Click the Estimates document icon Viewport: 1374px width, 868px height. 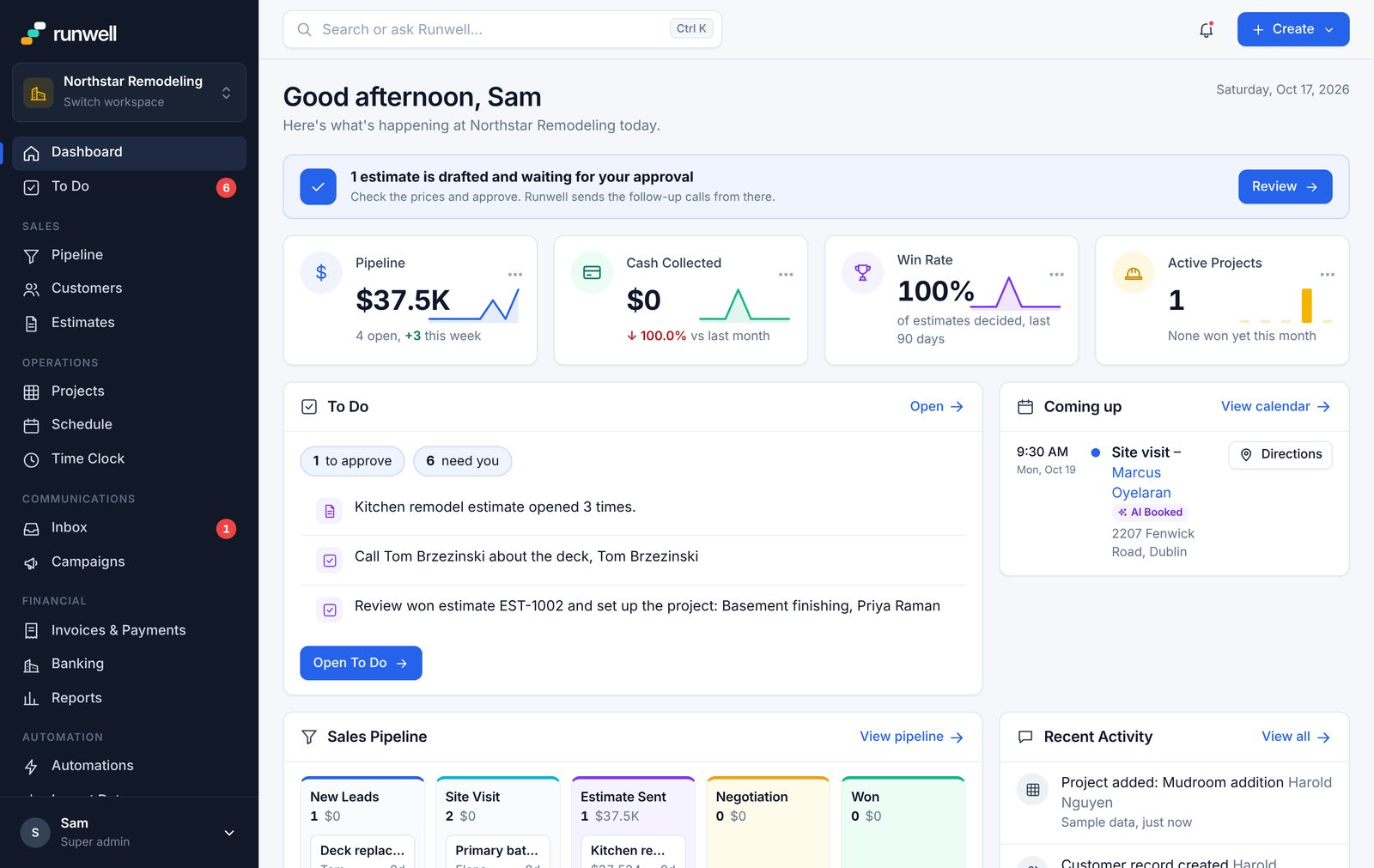click(31, 324)
